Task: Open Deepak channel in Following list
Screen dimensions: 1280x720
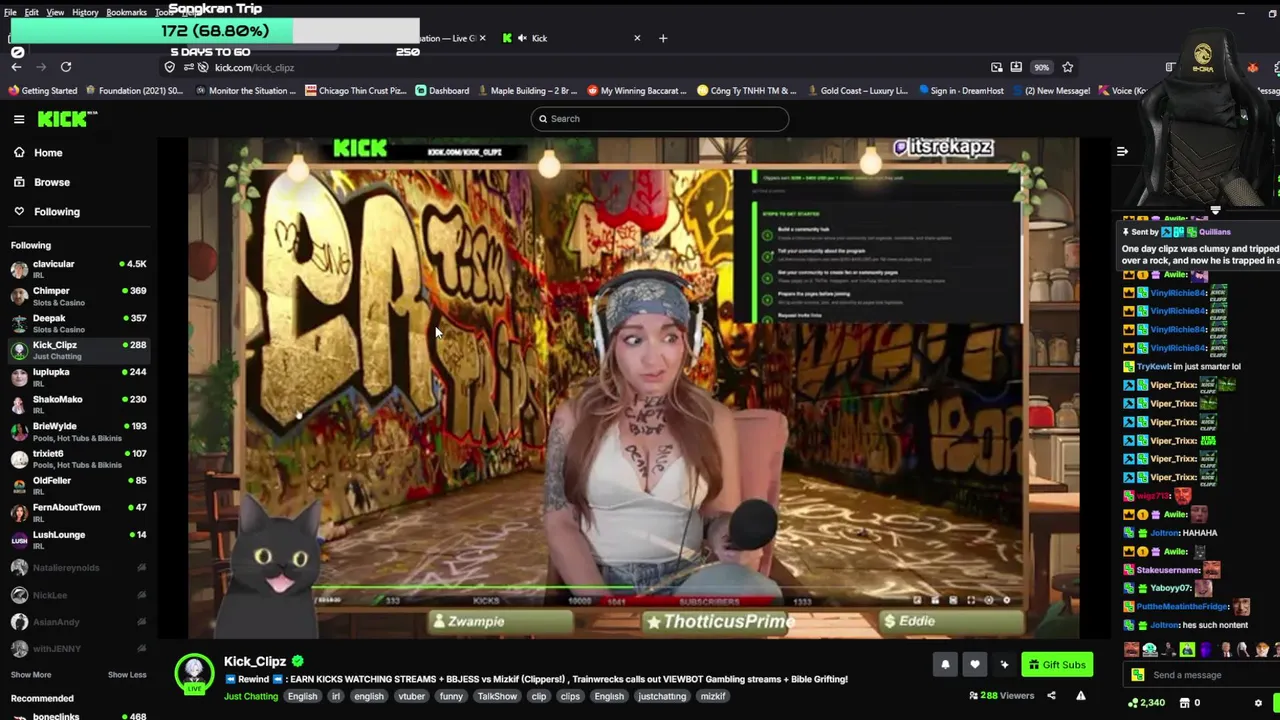Action: point(79,323)
